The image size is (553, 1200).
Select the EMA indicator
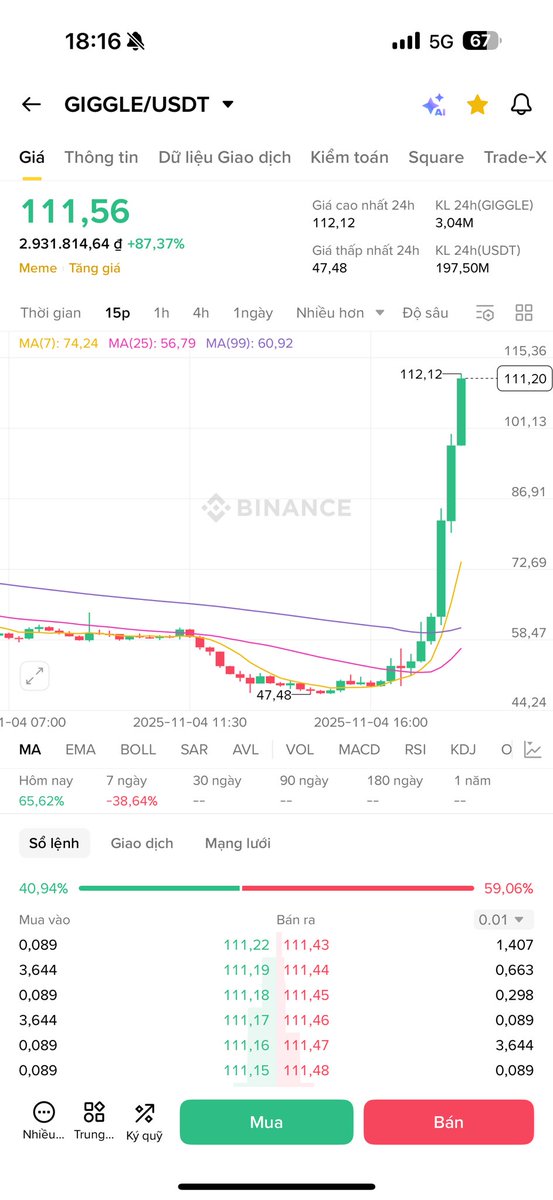(80, 749)
